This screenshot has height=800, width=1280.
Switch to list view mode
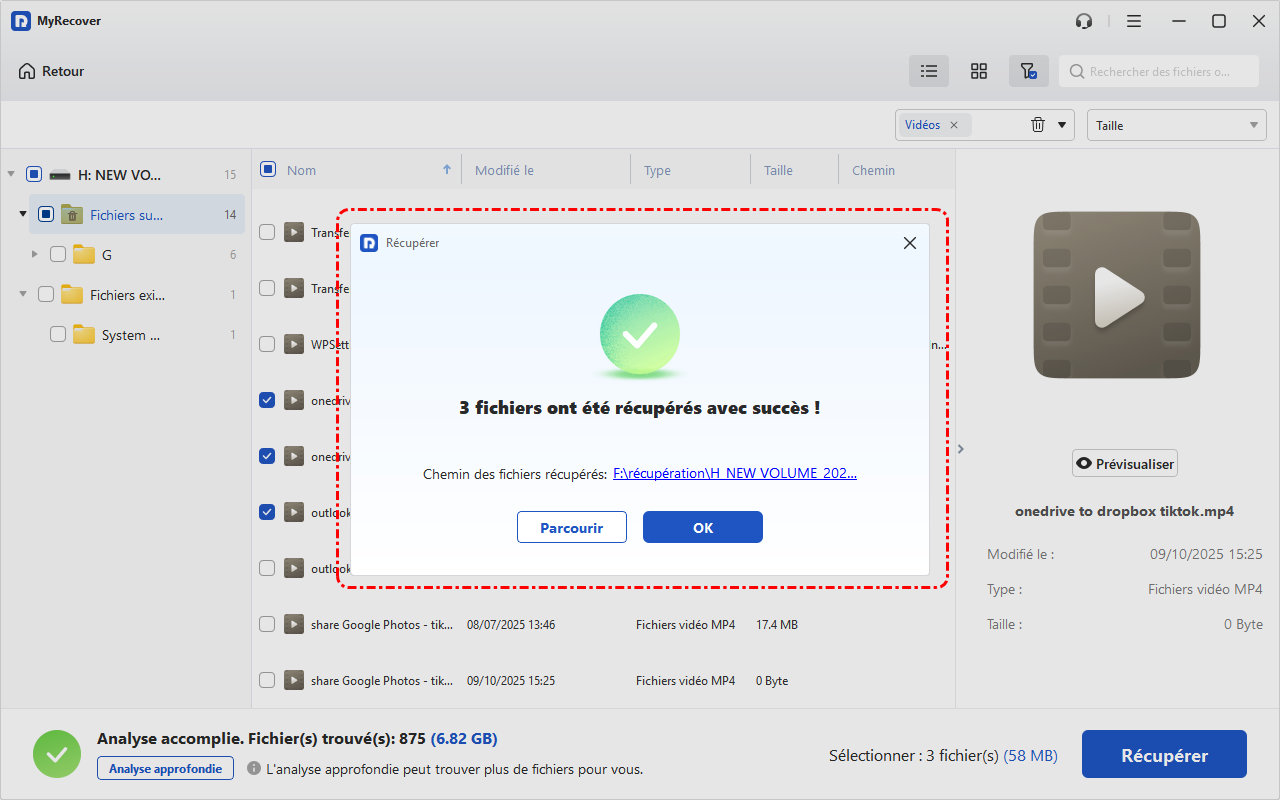[x=929, y=71]
